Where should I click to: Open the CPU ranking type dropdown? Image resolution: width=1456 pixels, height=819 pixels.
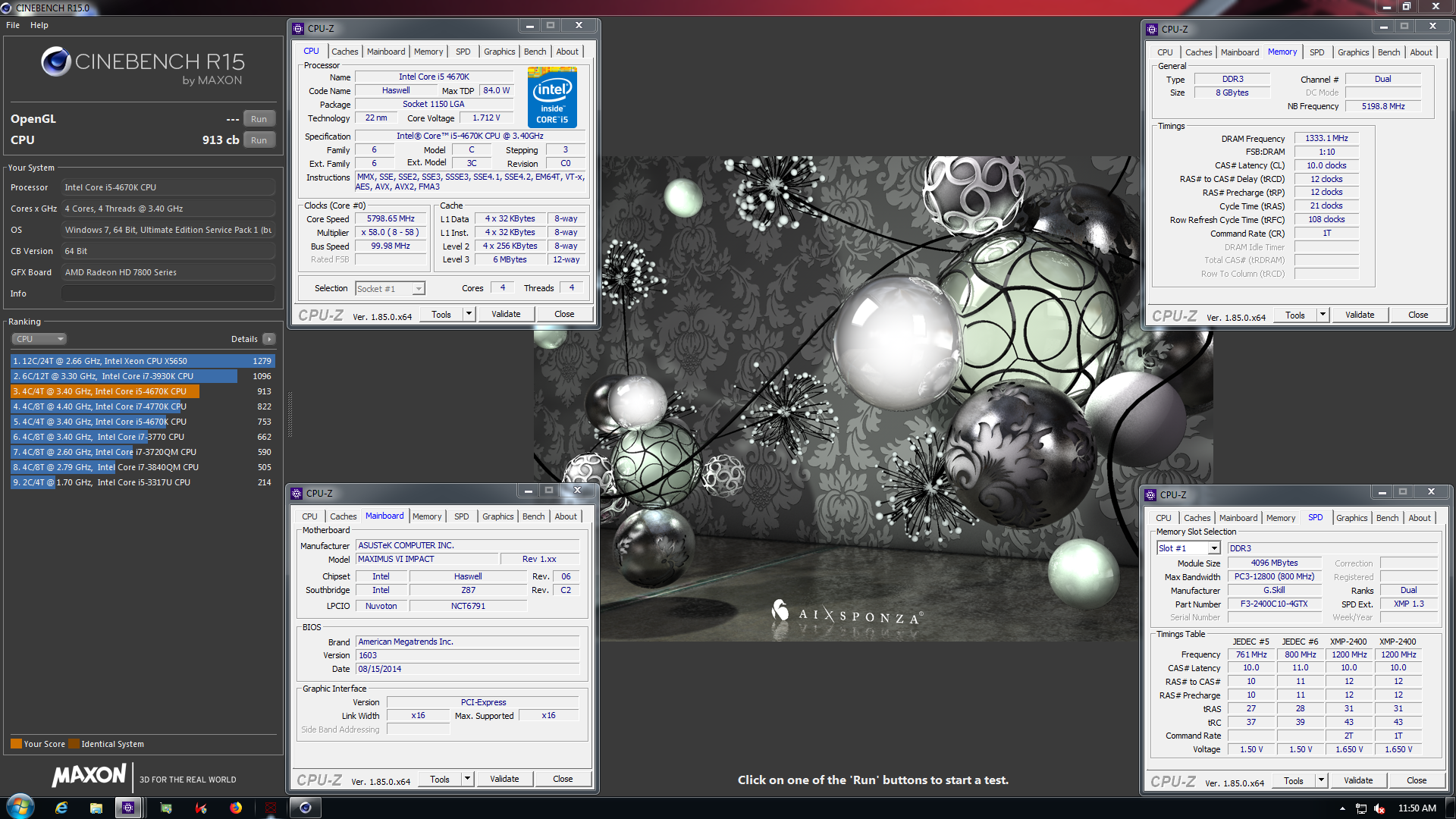[x=39, y=339]
